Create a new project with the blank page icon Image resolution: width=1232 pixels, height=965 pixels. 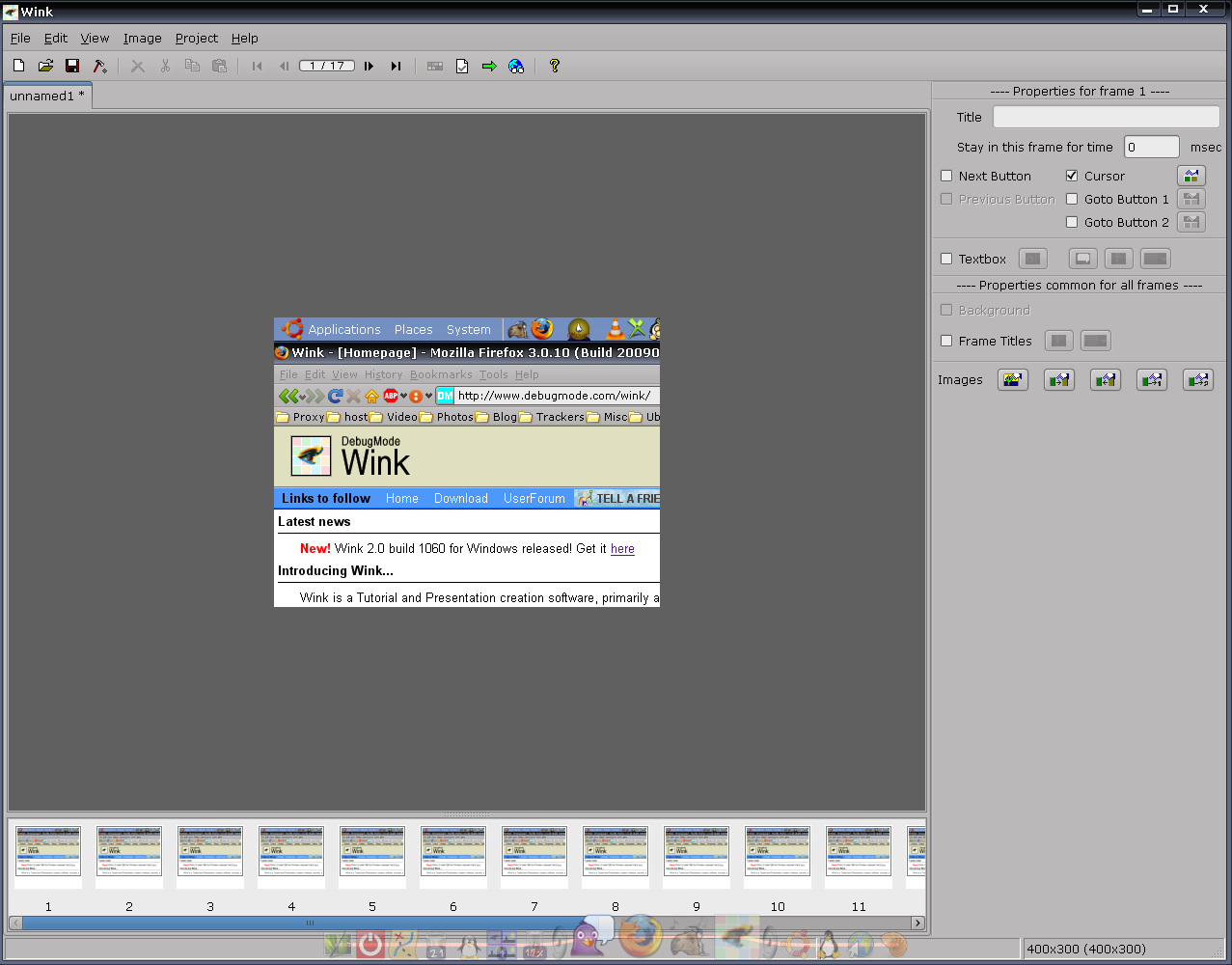click(x=18, y=66)
